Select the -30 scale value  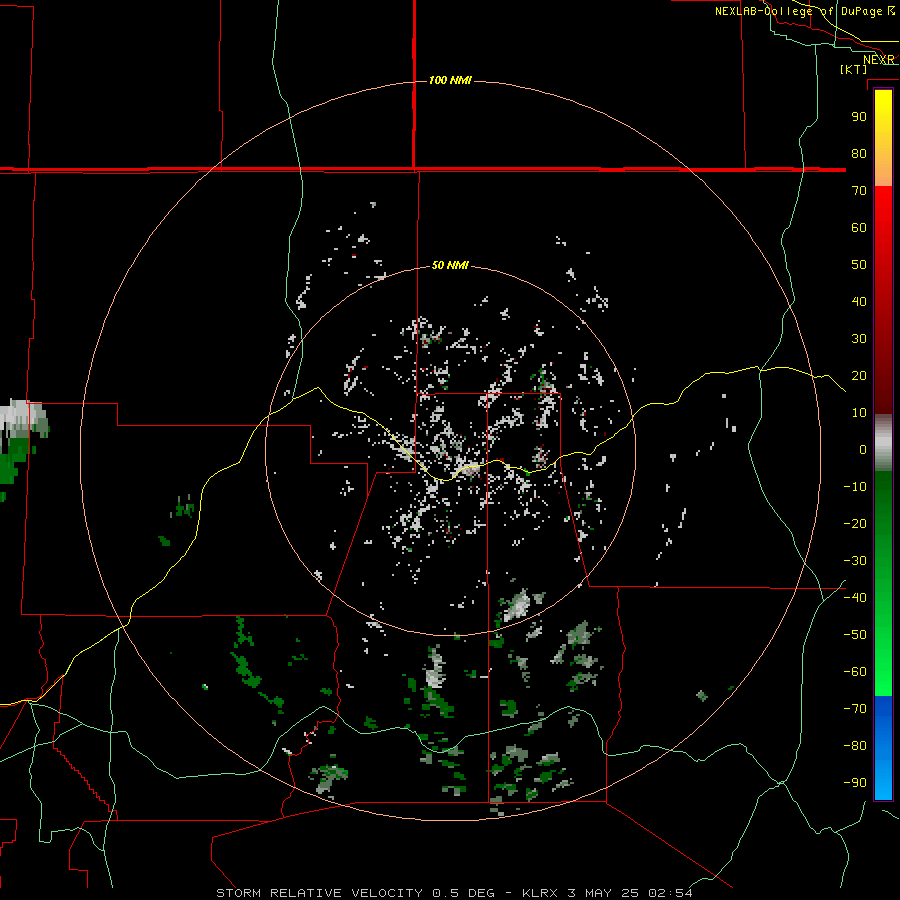pyautogui.click(x=855, y=561)
